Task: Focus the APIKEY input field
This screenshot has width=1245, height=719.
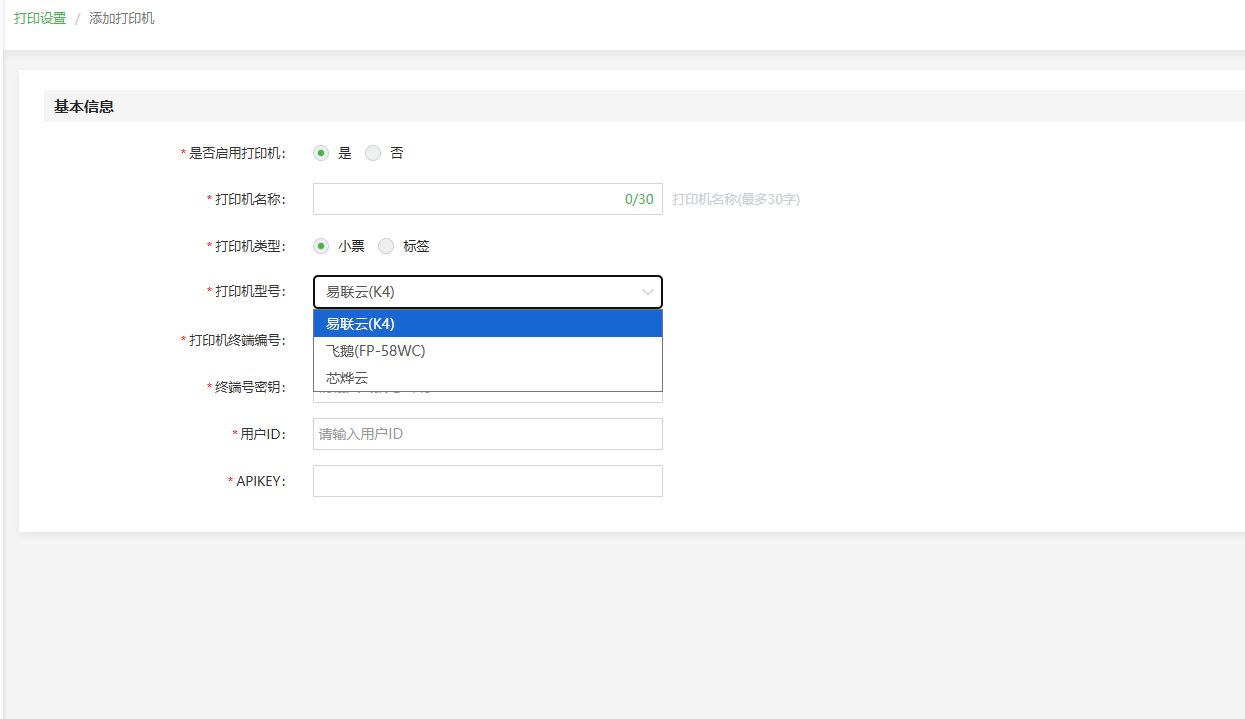Action: [x=487, y=481]
